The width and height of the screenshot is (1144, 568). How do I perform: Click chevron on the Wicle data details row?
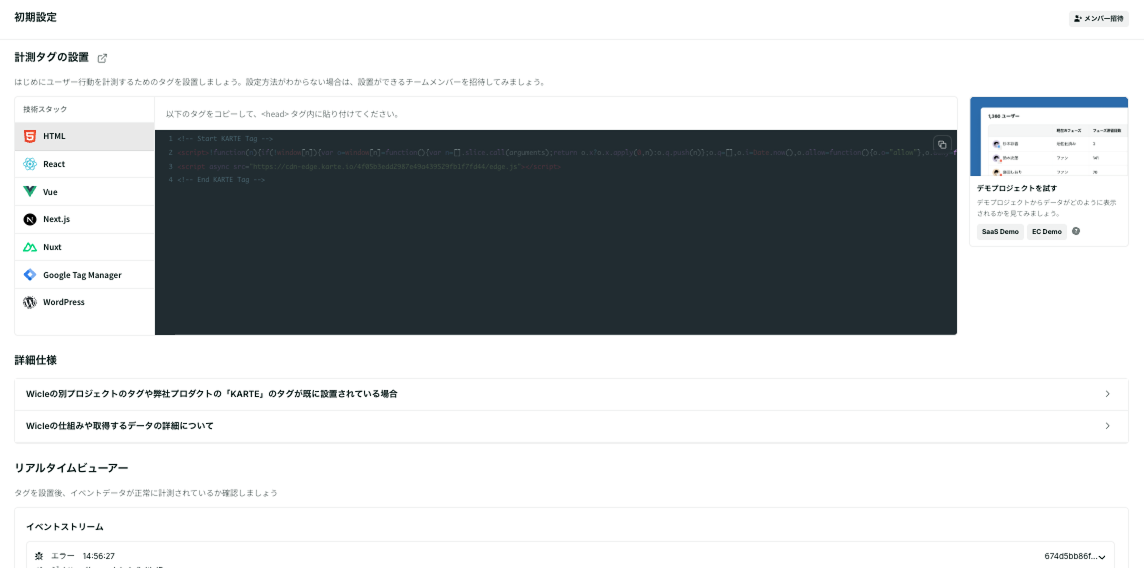point(1108,426)
